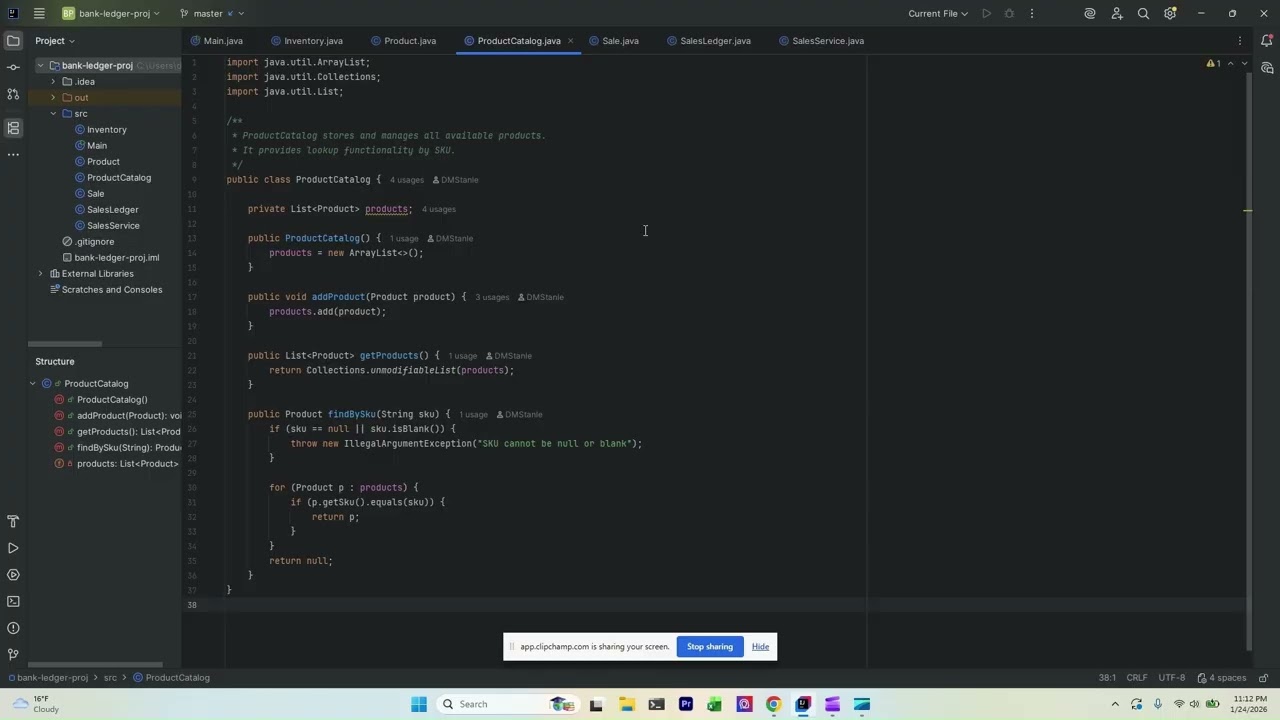Collapse ProductCatalog in Structure panel

[33, 383]
